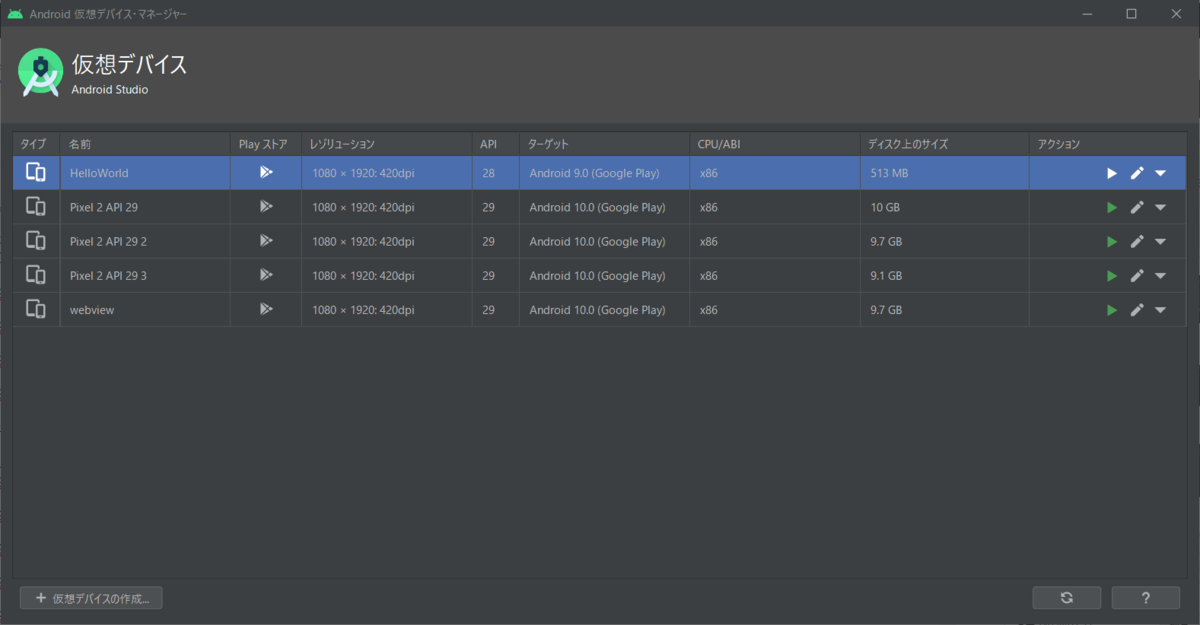Click the 10 GB disk size cell
1200x625 pixels.
pyautogui.click(x=945, y=208)
